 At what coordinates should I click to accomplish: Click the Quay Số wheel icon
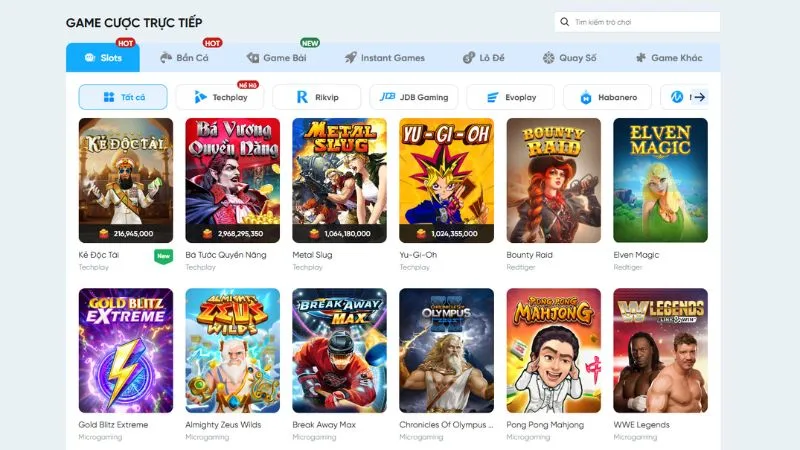[x=548, y=58]
